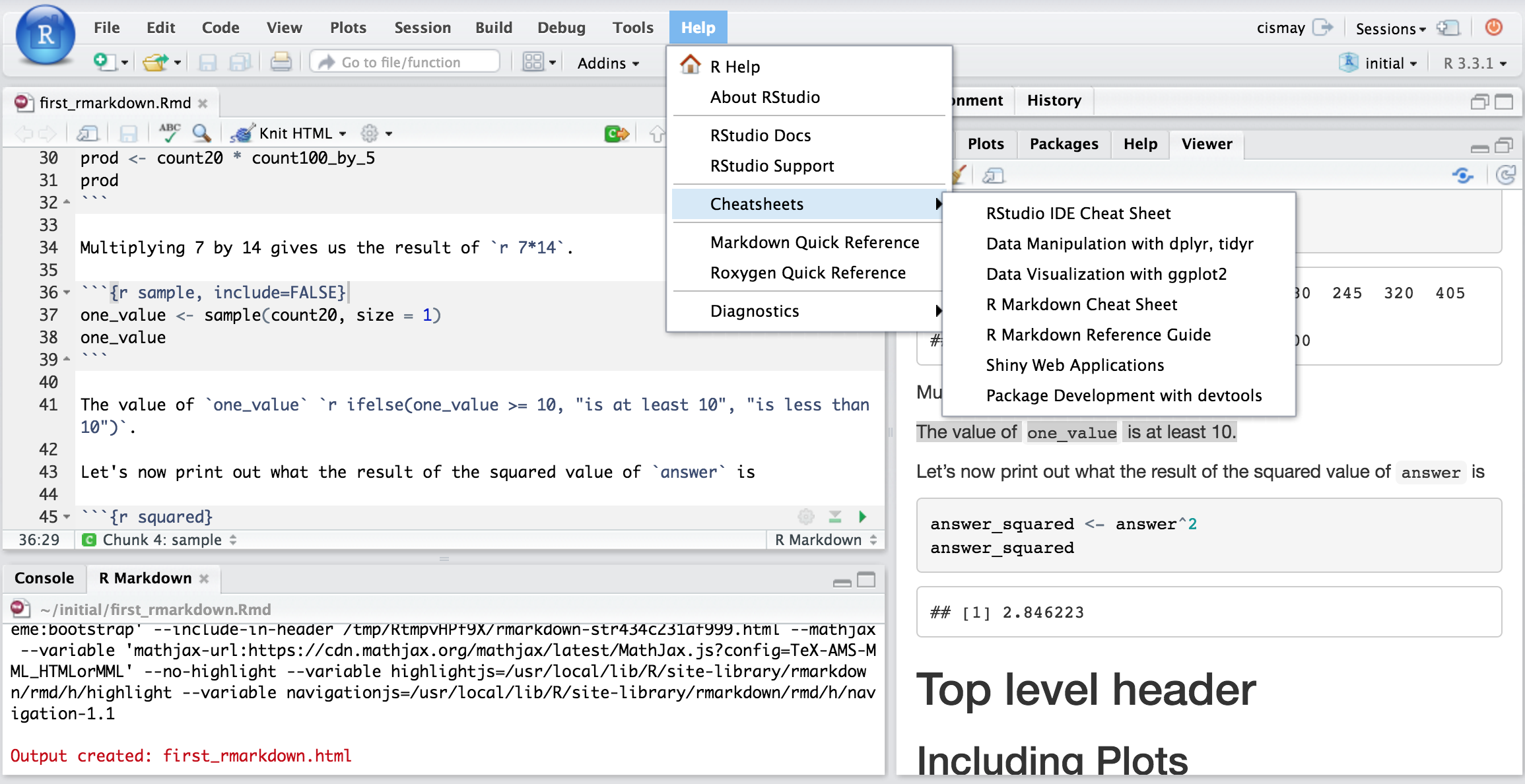Click the Run chunk icon (green arrow)
The width and height of the screenshot is (1525, 784).
tap(862, 517)
